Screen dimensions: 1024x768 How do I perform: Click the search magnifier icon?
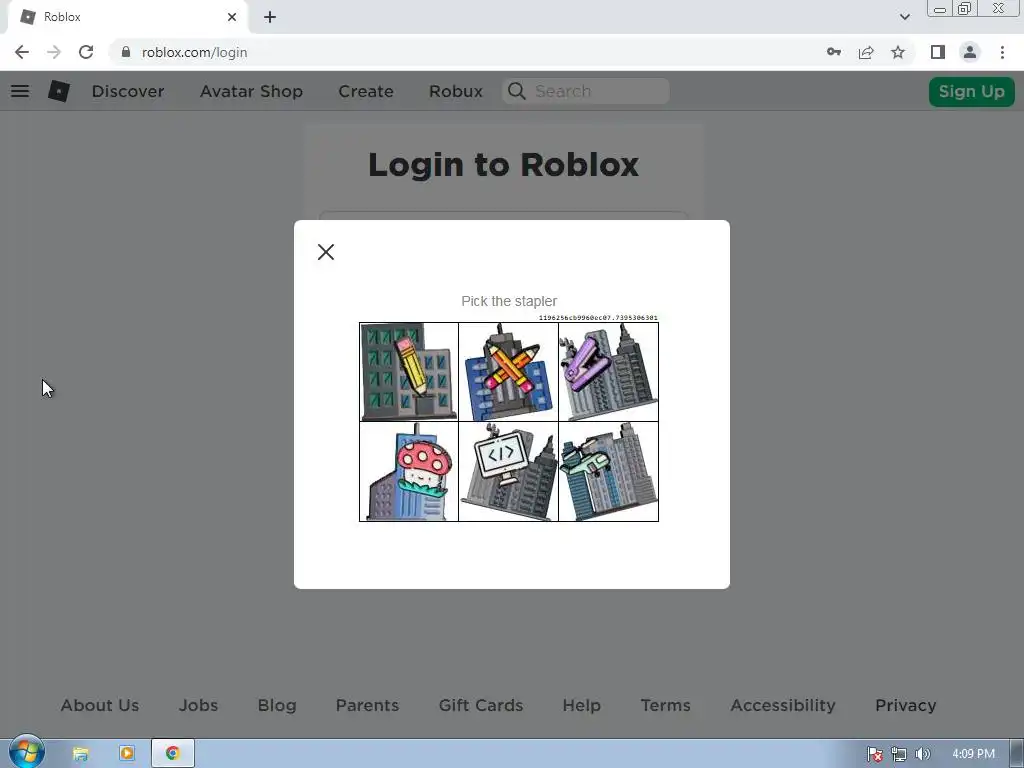[517, 91]
